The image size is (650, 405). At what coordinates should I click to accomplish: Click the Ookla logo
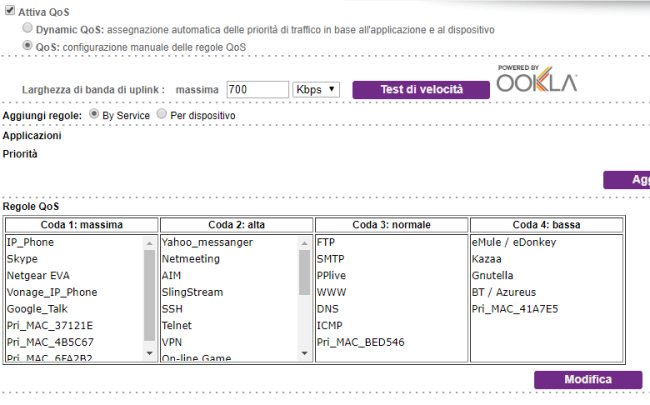point(537,78)
